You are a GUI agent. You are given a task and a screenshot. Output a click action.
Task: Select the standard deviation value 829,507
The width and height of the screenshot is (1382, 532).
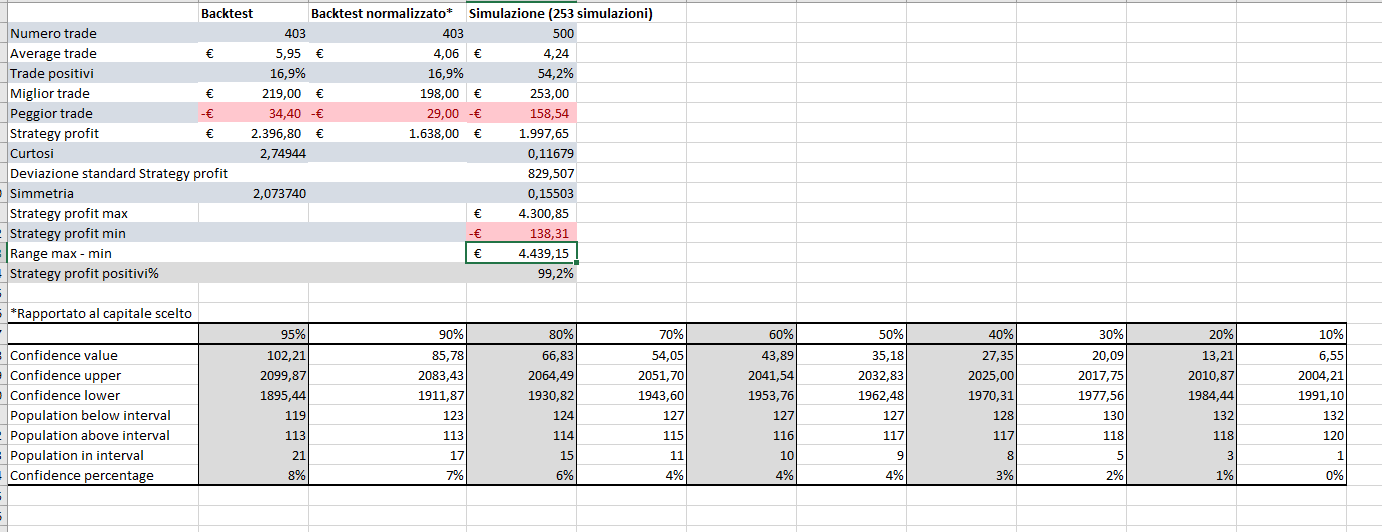pos(522,174)
